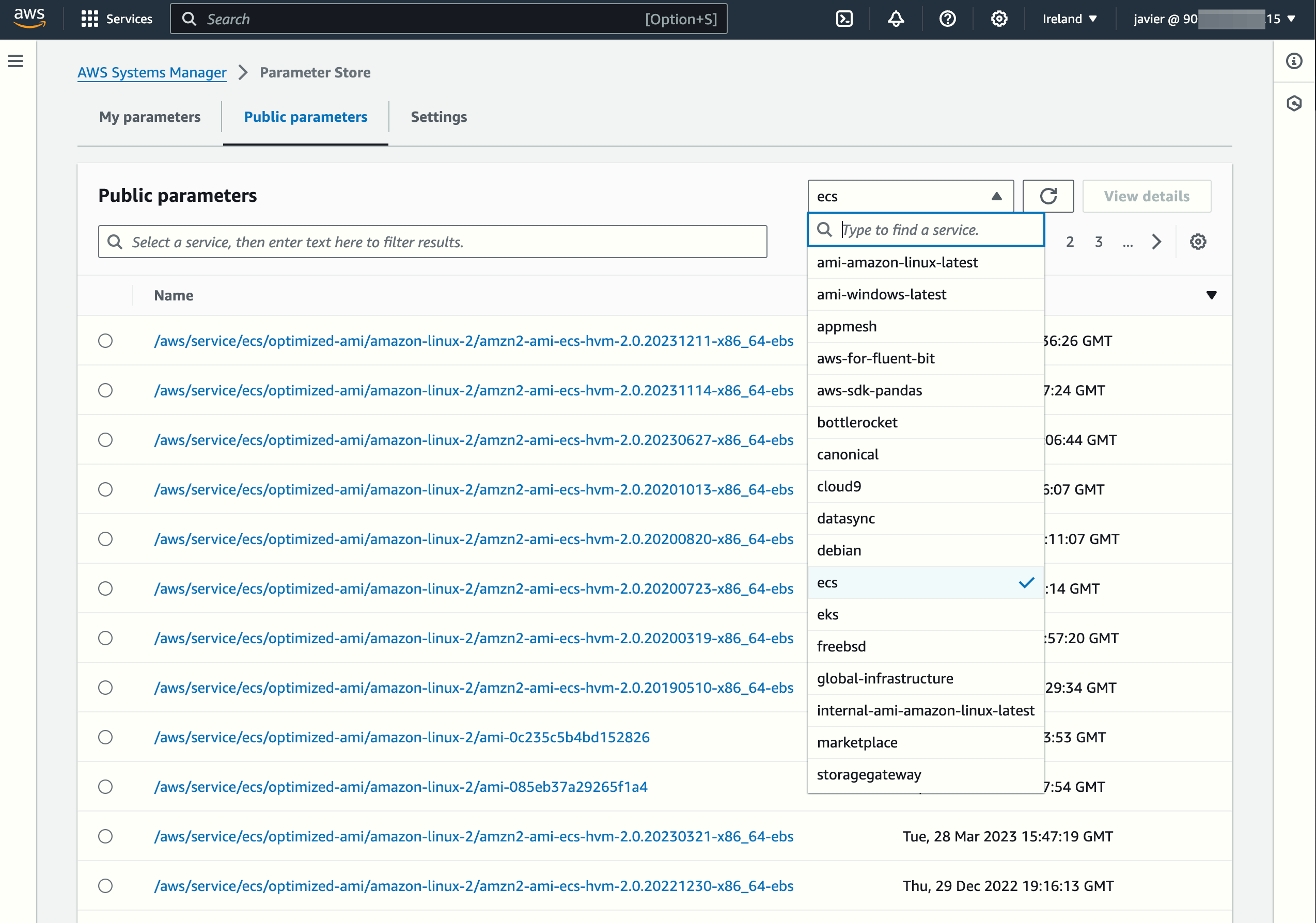The width and height of the screenshot is (1316, 923).
Task: Open the help question mark menu
Action: 947,19
